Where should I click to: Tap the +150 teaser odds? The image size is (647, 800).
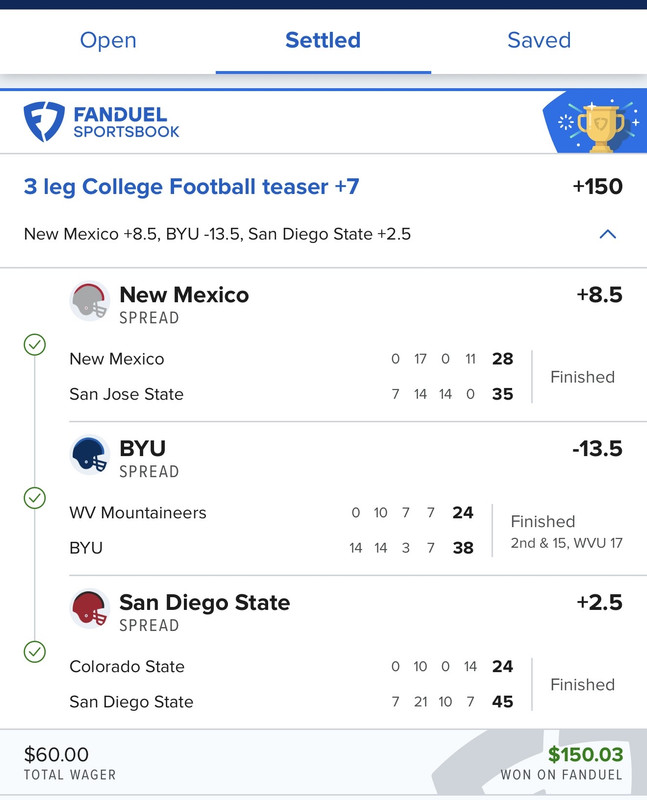(x=596, y=187)
